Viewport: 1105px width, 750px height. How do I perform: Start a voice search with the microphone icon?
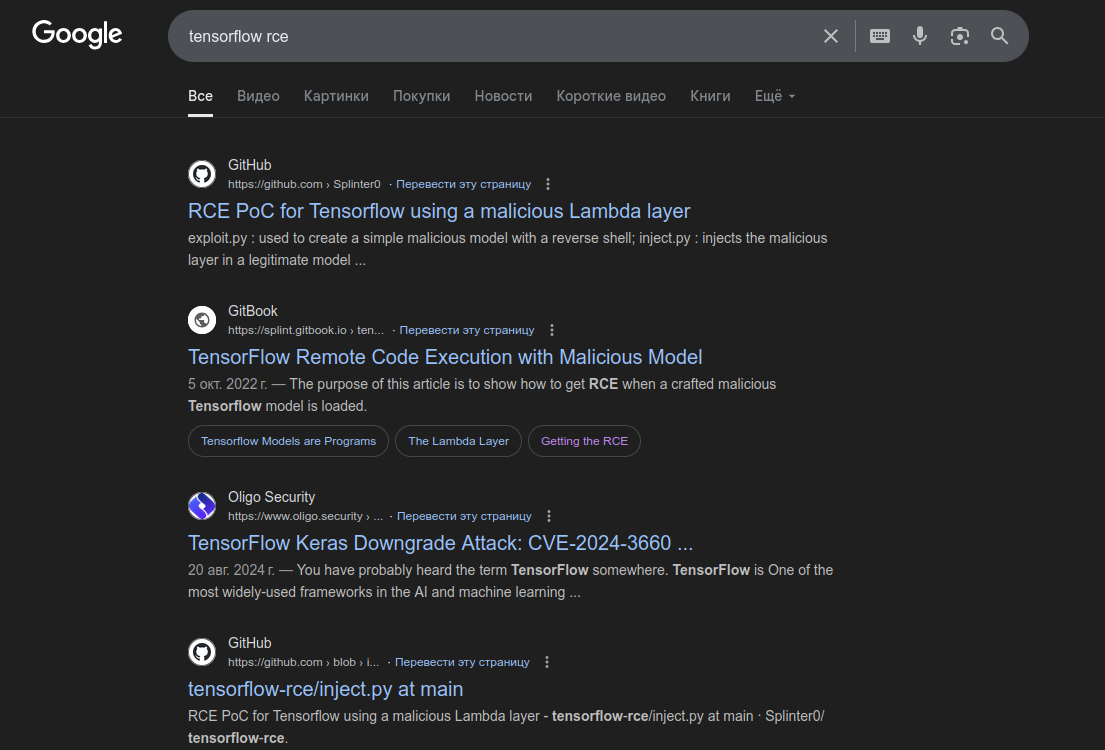pos(919,35)
